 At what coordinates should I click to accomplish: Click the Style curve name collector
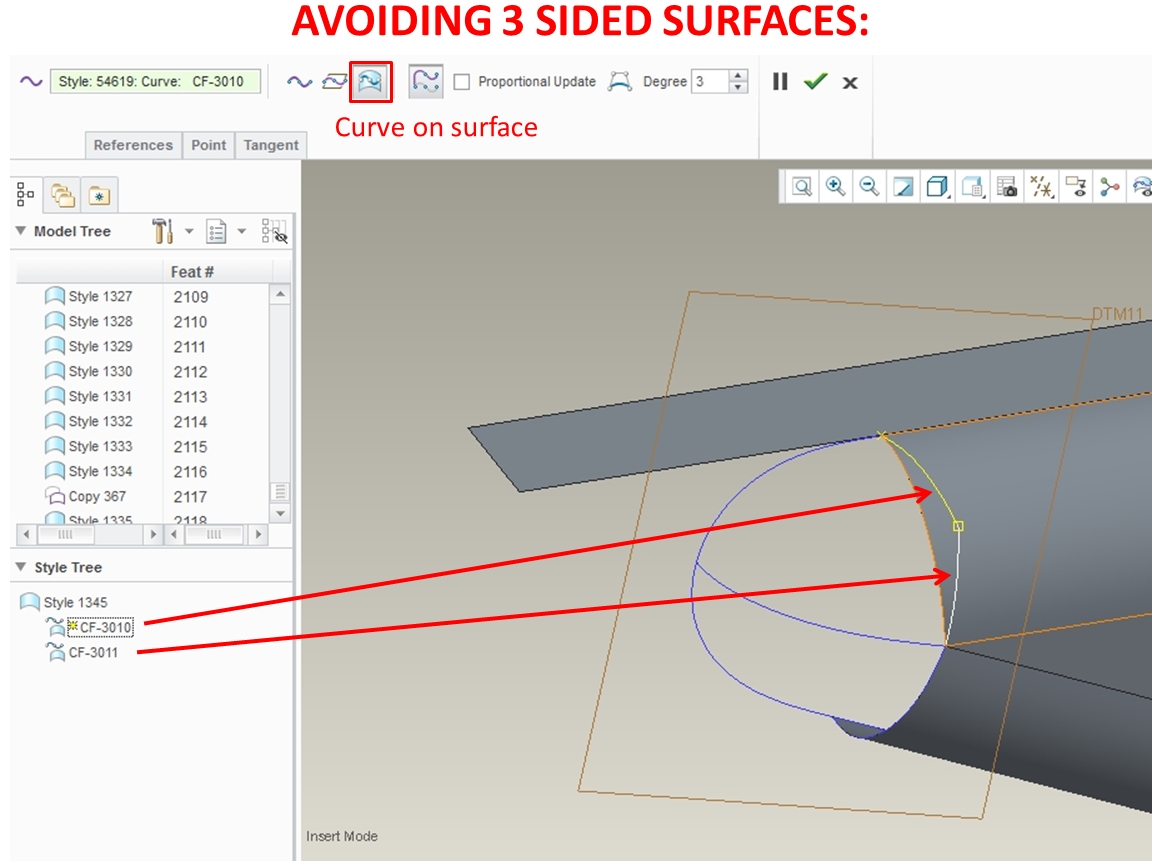click(155, 81)
